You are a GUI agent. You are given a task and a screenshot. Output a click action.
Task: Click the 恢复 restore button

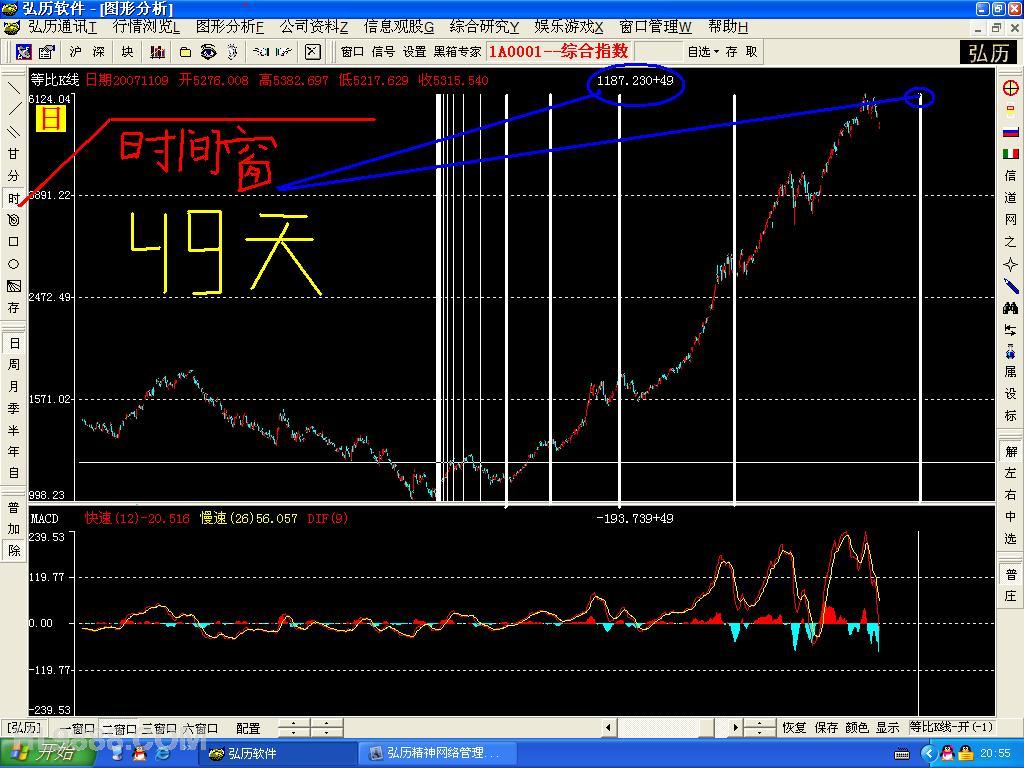[x=794, y=728]
